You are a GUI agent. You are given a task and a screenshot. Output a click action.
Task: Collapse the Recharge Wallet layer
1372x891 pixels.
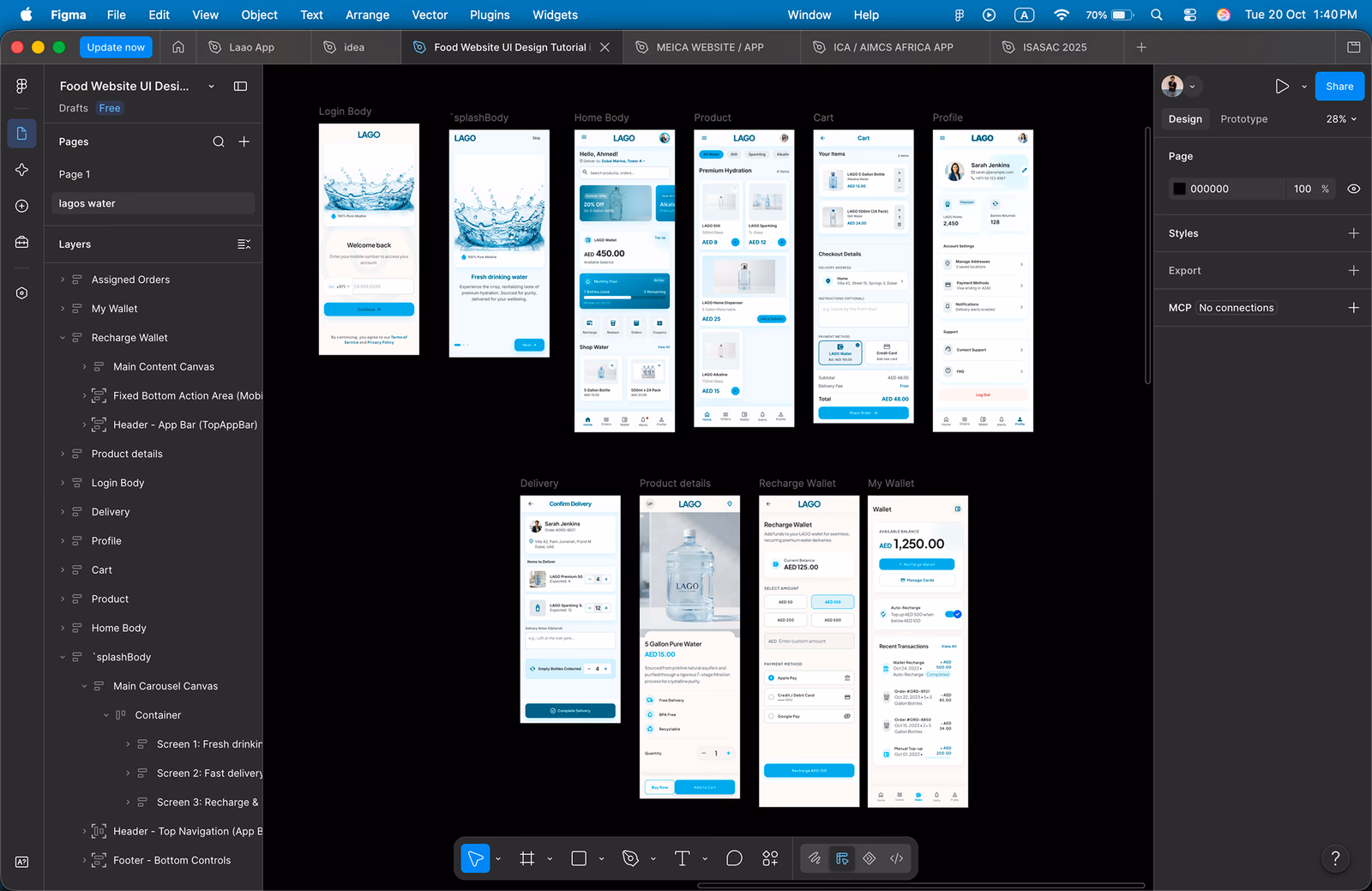coord(63,338)
